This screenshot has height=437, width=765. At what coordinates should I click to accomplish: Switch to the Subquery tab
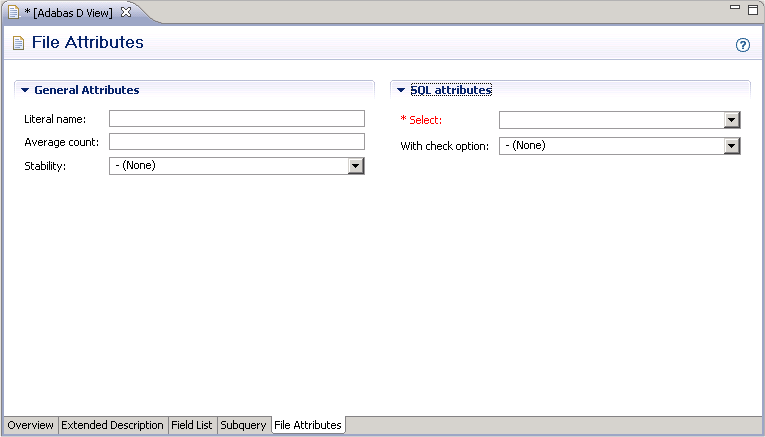click(x=243, y=425)
